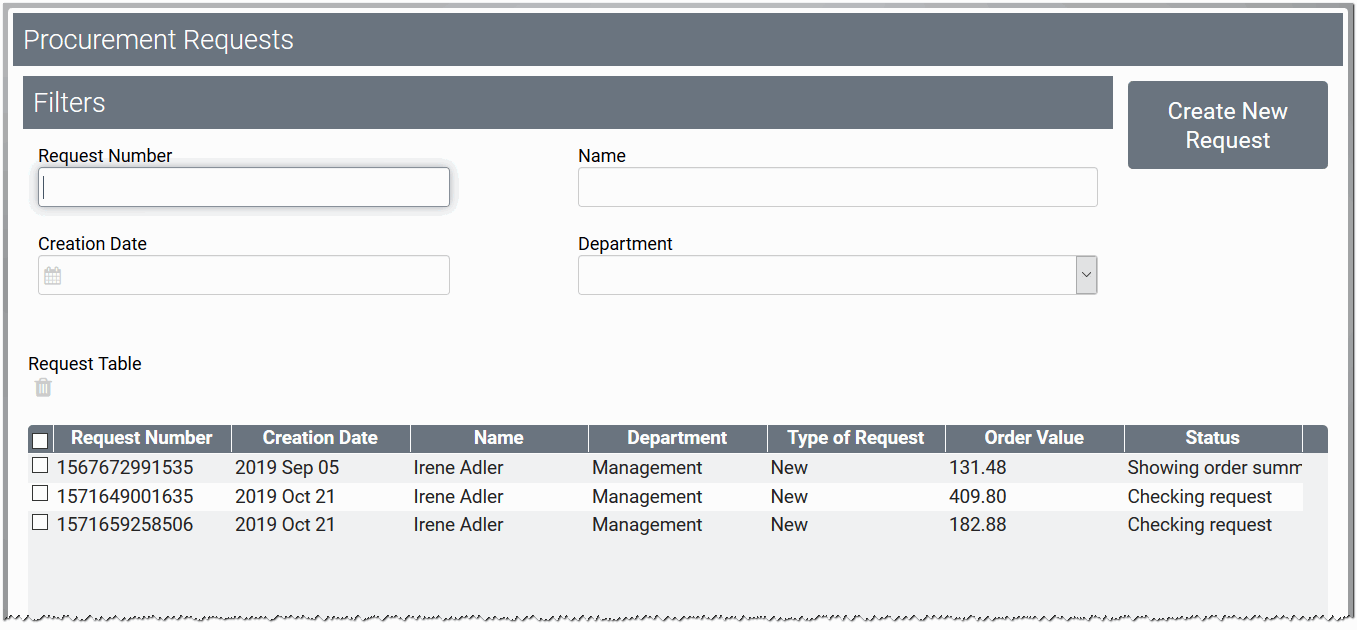Click into the Name filter field
This screenshot has height=630, width=1357.
click(837, 187)
